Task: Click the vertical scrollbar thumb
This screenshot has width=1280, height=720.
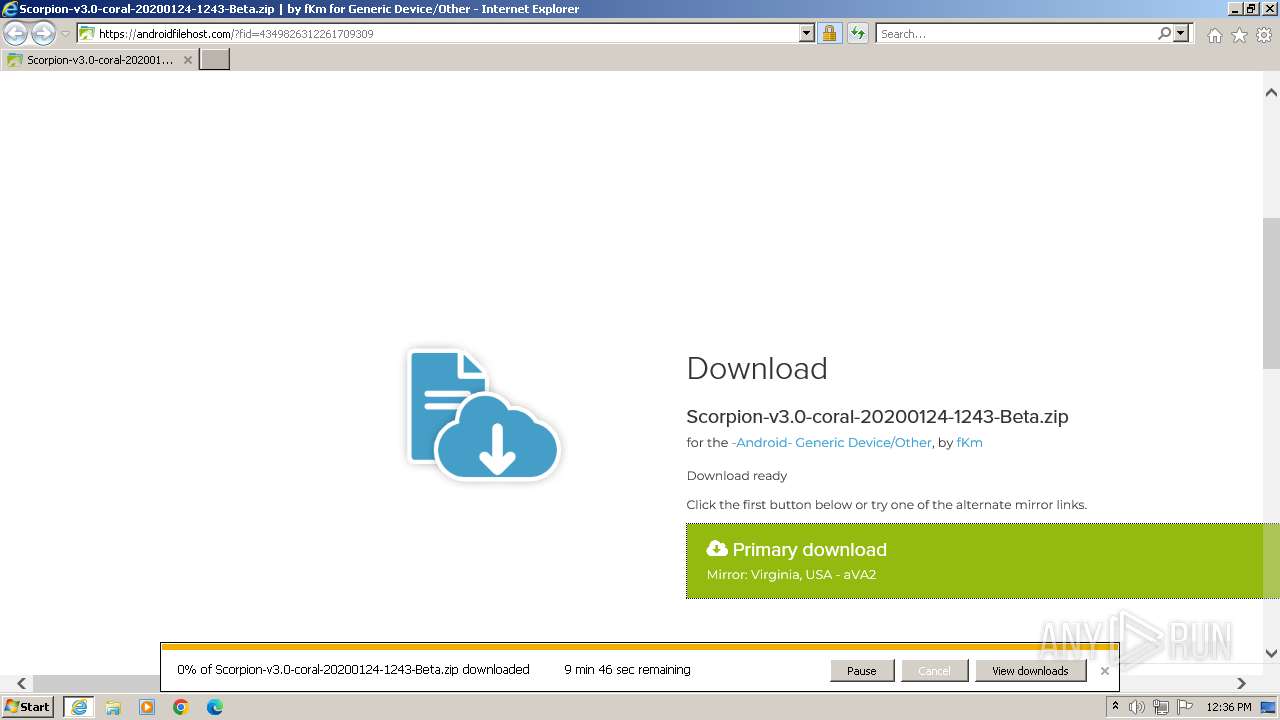Action: pyautogui.click(x=1271, y=293)
